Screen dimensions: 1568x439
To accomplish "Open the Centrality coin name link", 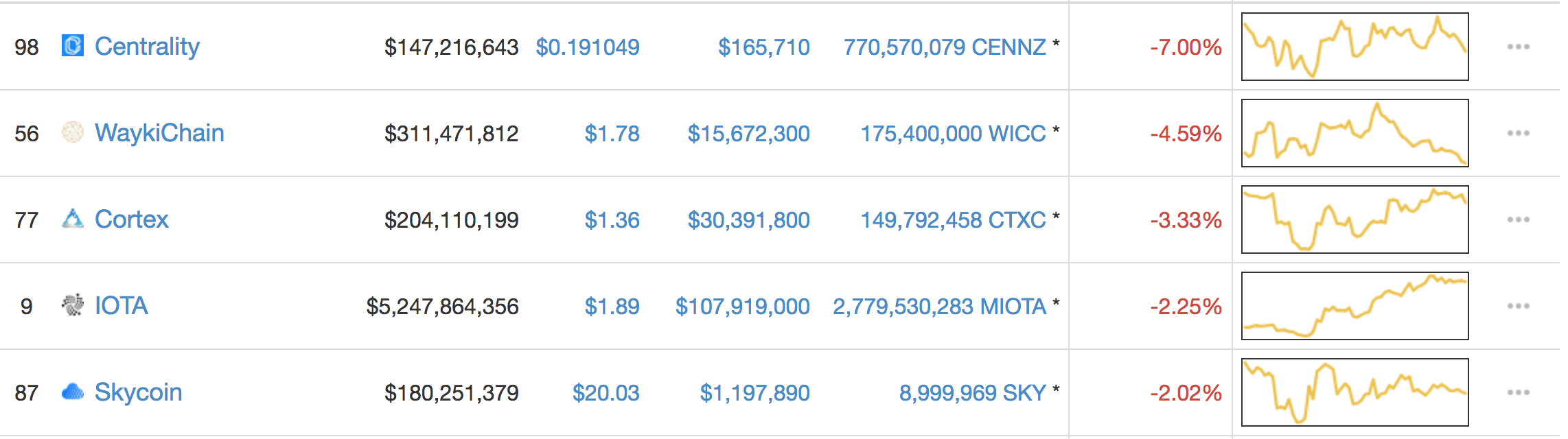I will click(147, 47).
